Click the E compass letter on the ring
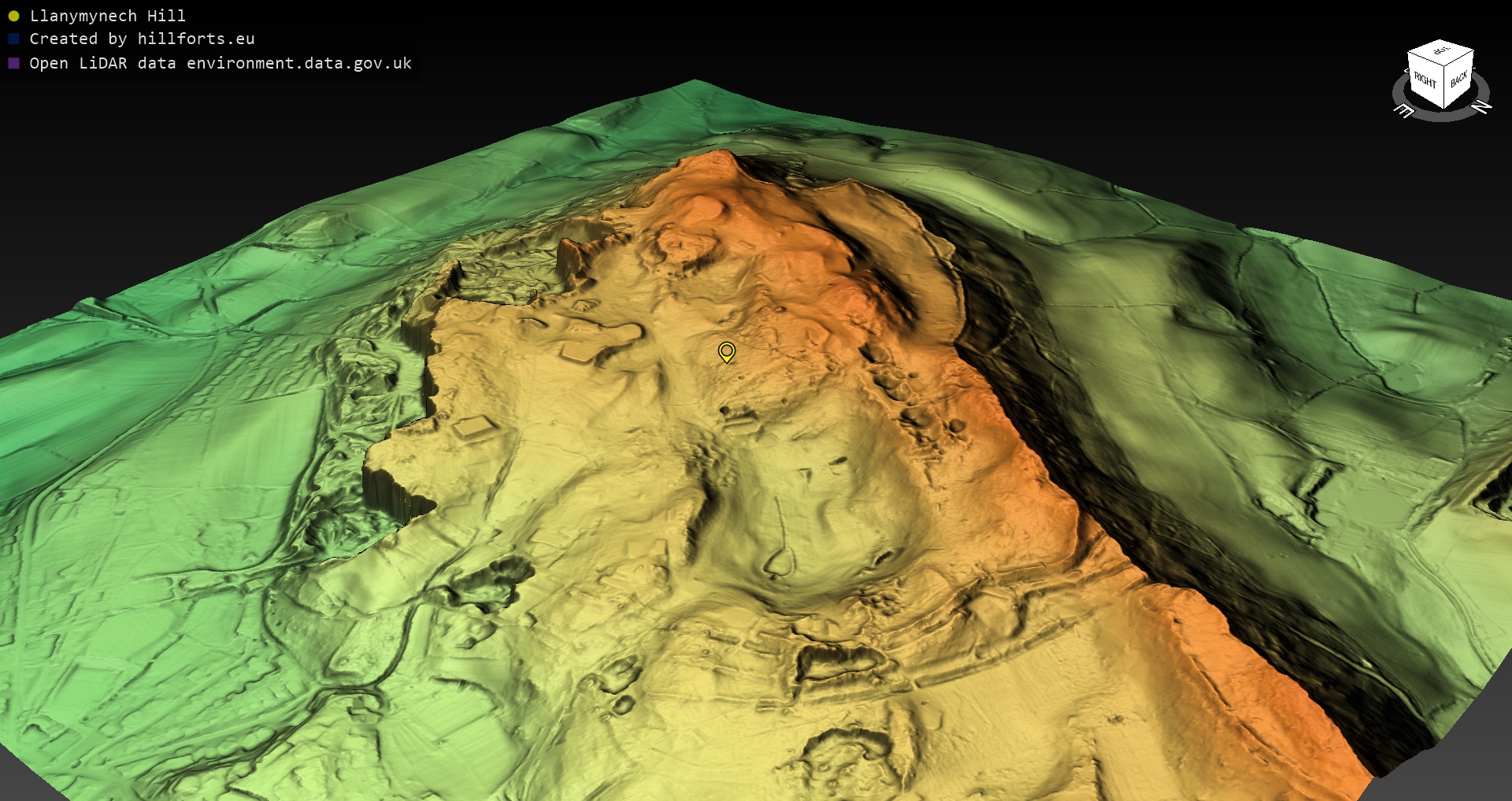The height and width of the screenshot is (801, 1512). [1403, 111]
